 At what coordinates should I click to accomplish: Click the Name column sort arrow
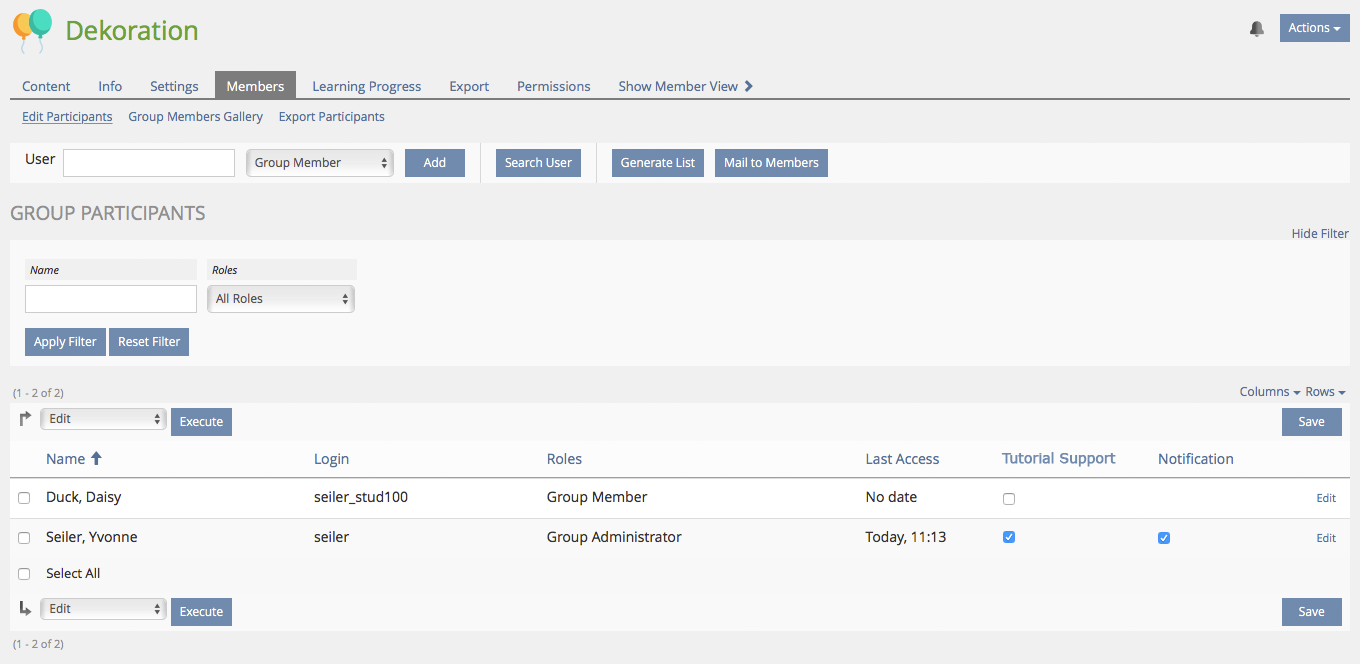point(97,458)
